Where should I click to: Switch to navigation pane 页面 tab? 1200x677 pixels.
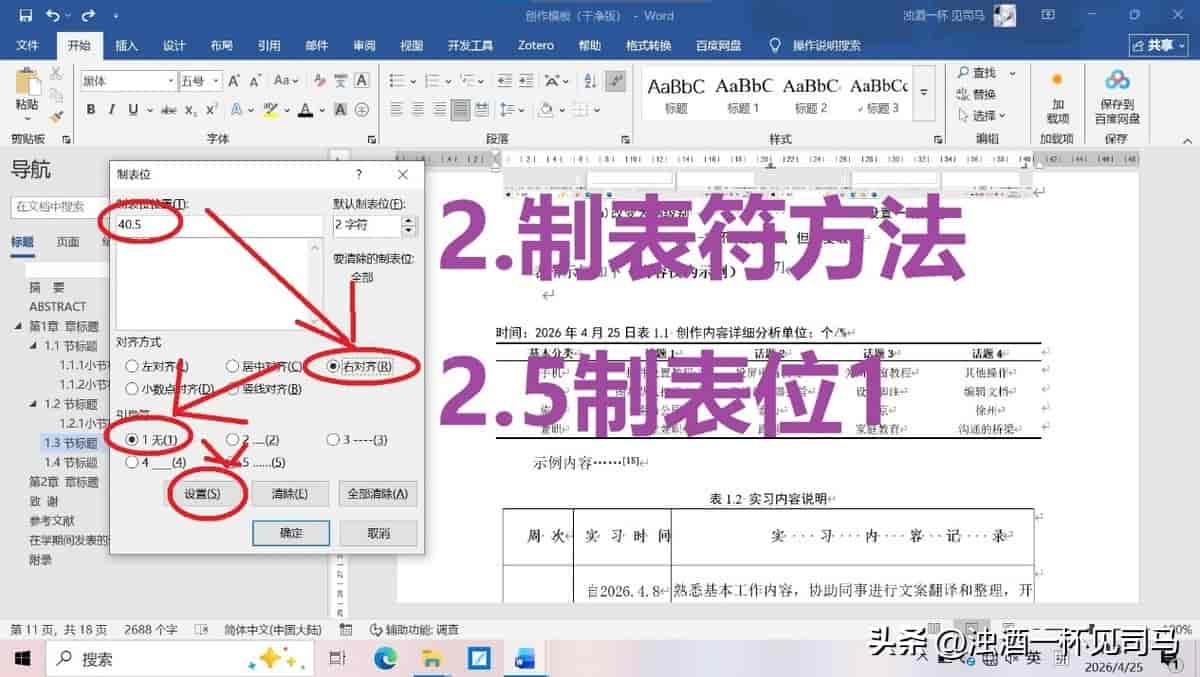click(68, 242)
